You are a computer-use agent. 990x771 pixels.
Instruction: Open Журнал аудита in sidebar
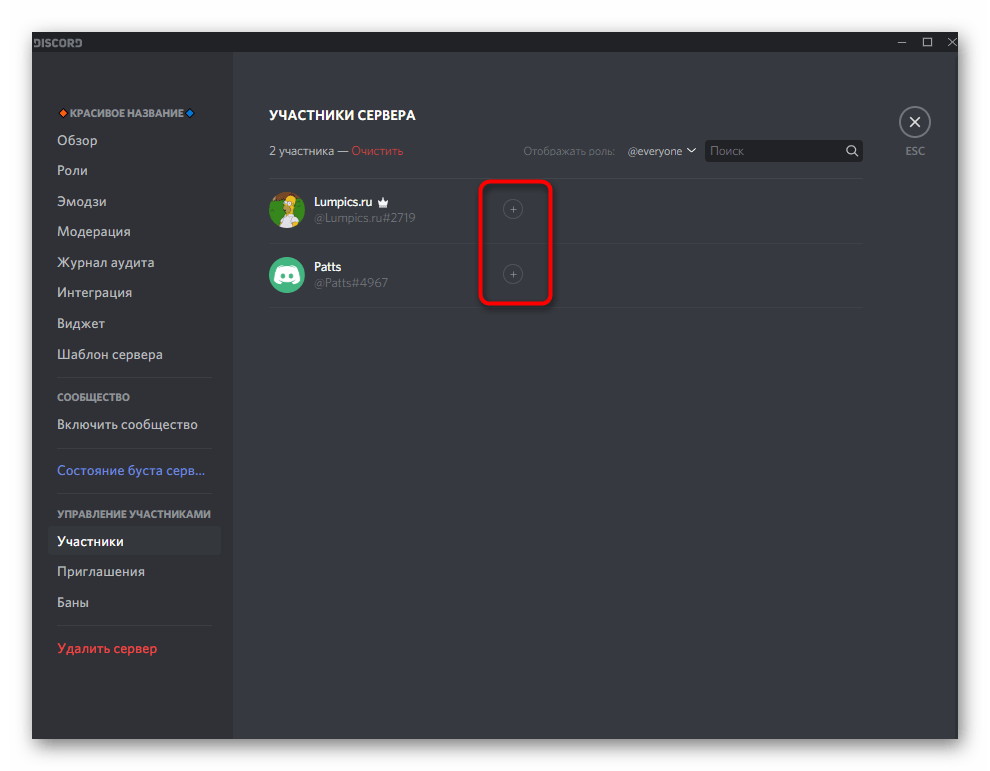coord(106,262)
